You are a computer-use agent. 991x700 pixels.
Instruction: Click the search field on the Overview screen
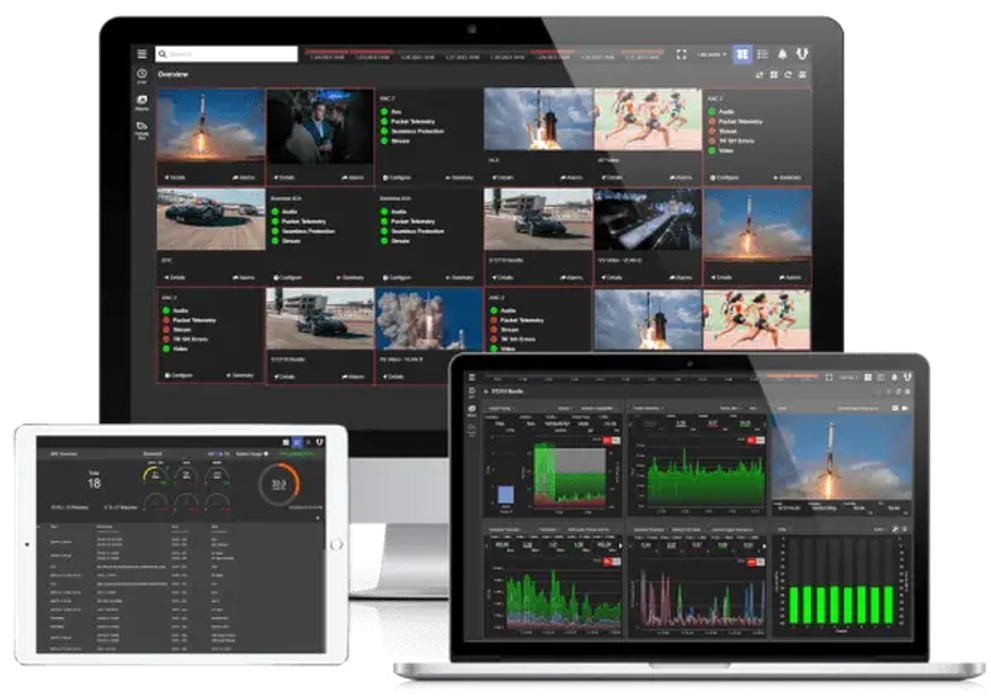click(227, 54)
